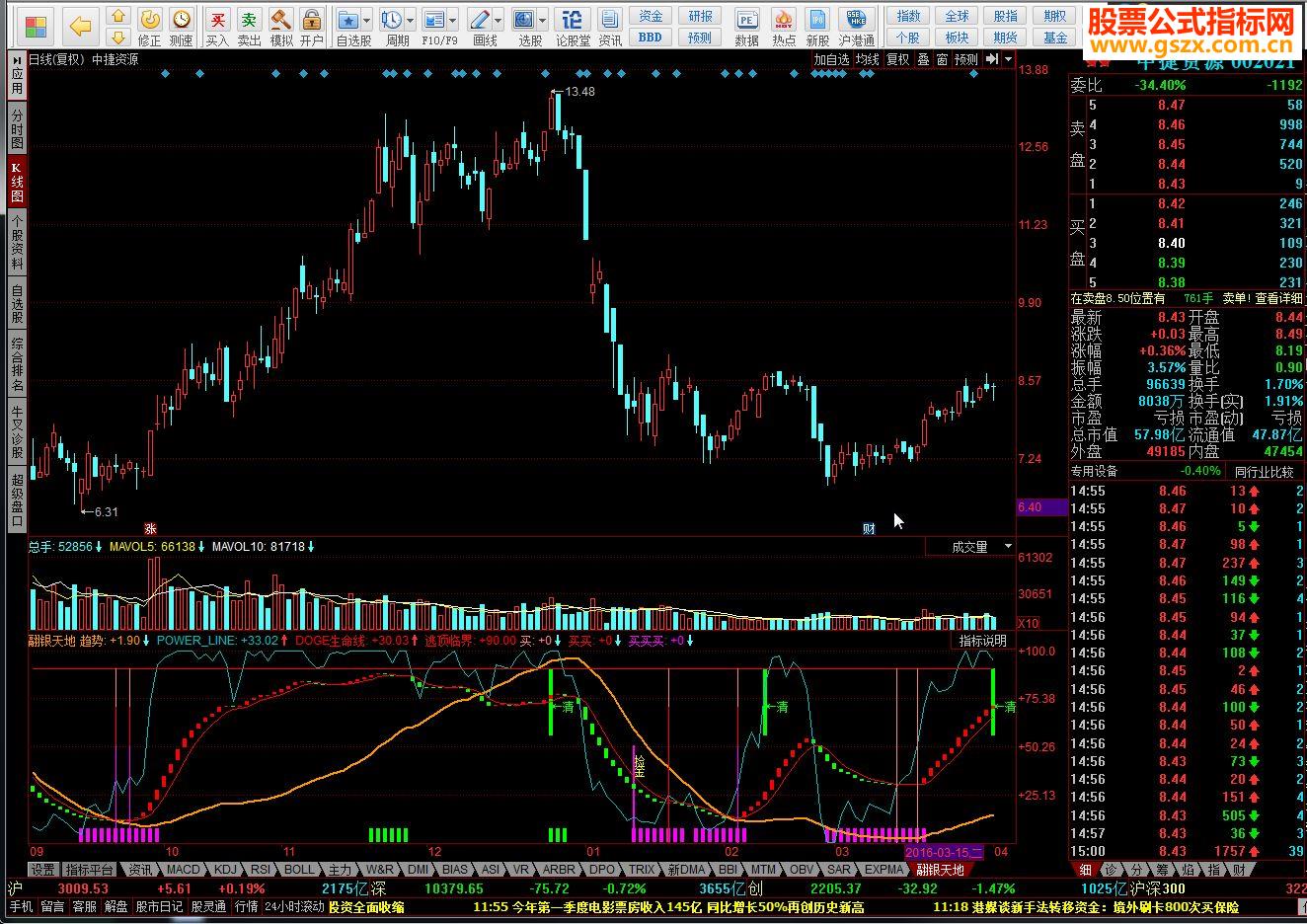Viewport: 1307px width, 924px height.
Task: Expand the 画线 drawing tools dropdown arrow
Action: coord(498,21)
